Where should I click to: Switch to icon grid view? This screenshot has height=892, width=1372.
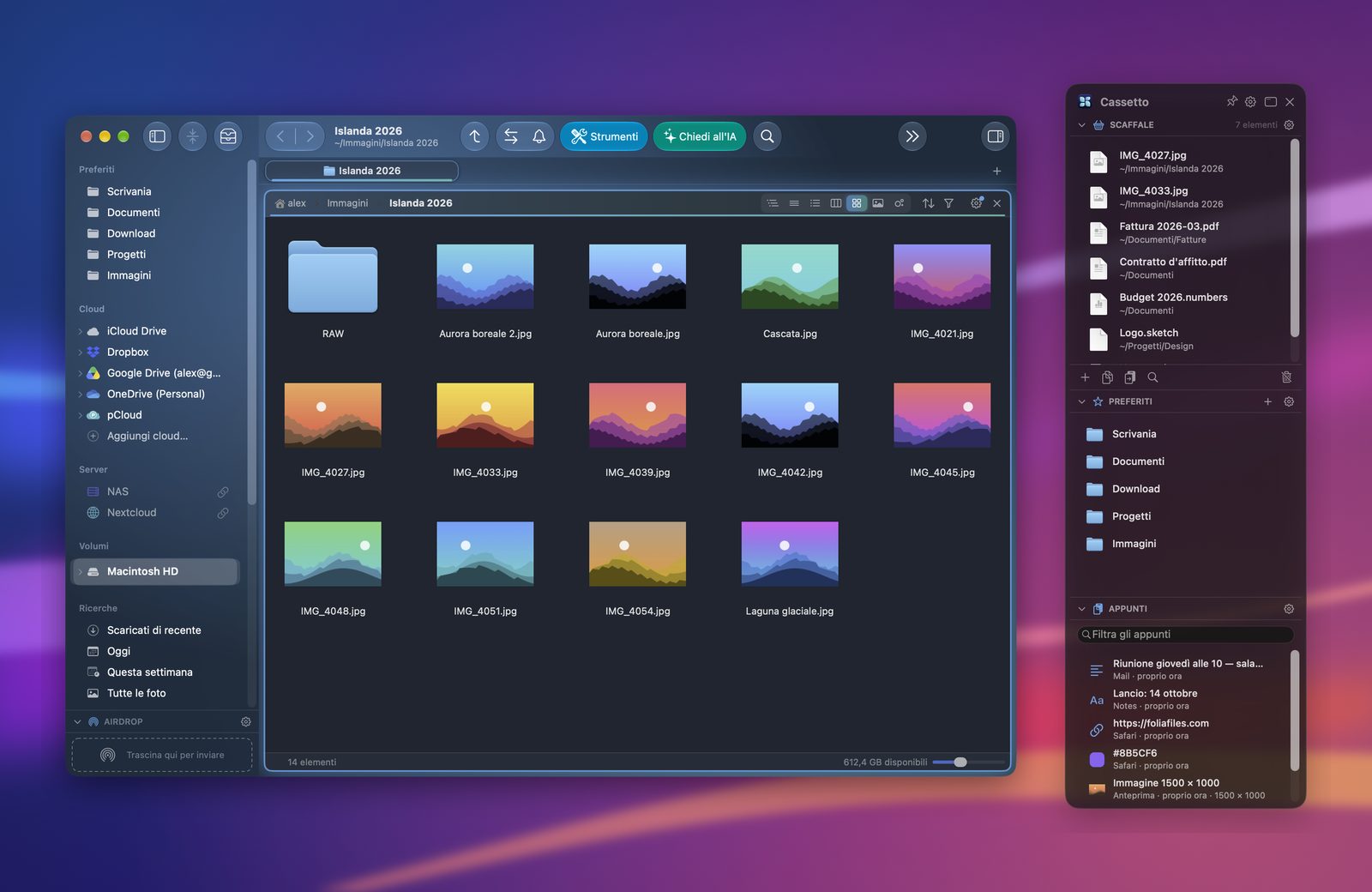click(x=857, y=203)
